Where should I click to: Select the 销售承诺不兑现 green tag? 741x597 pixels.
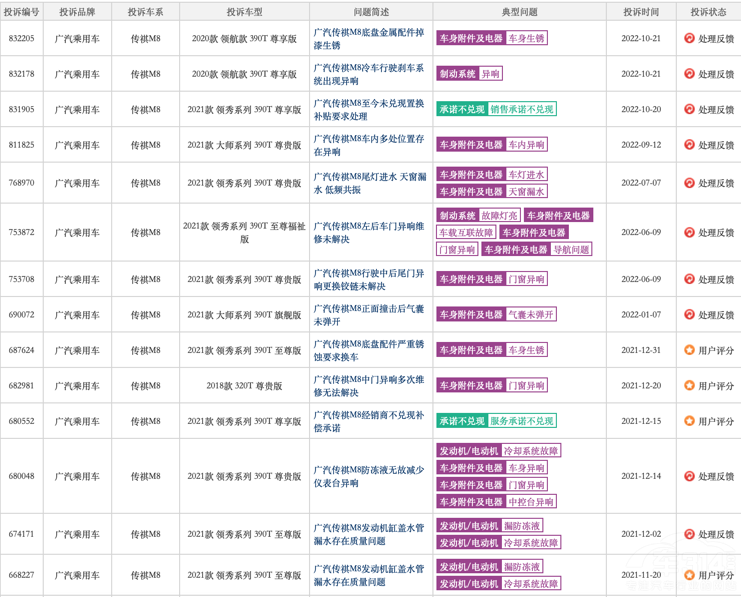522,109
